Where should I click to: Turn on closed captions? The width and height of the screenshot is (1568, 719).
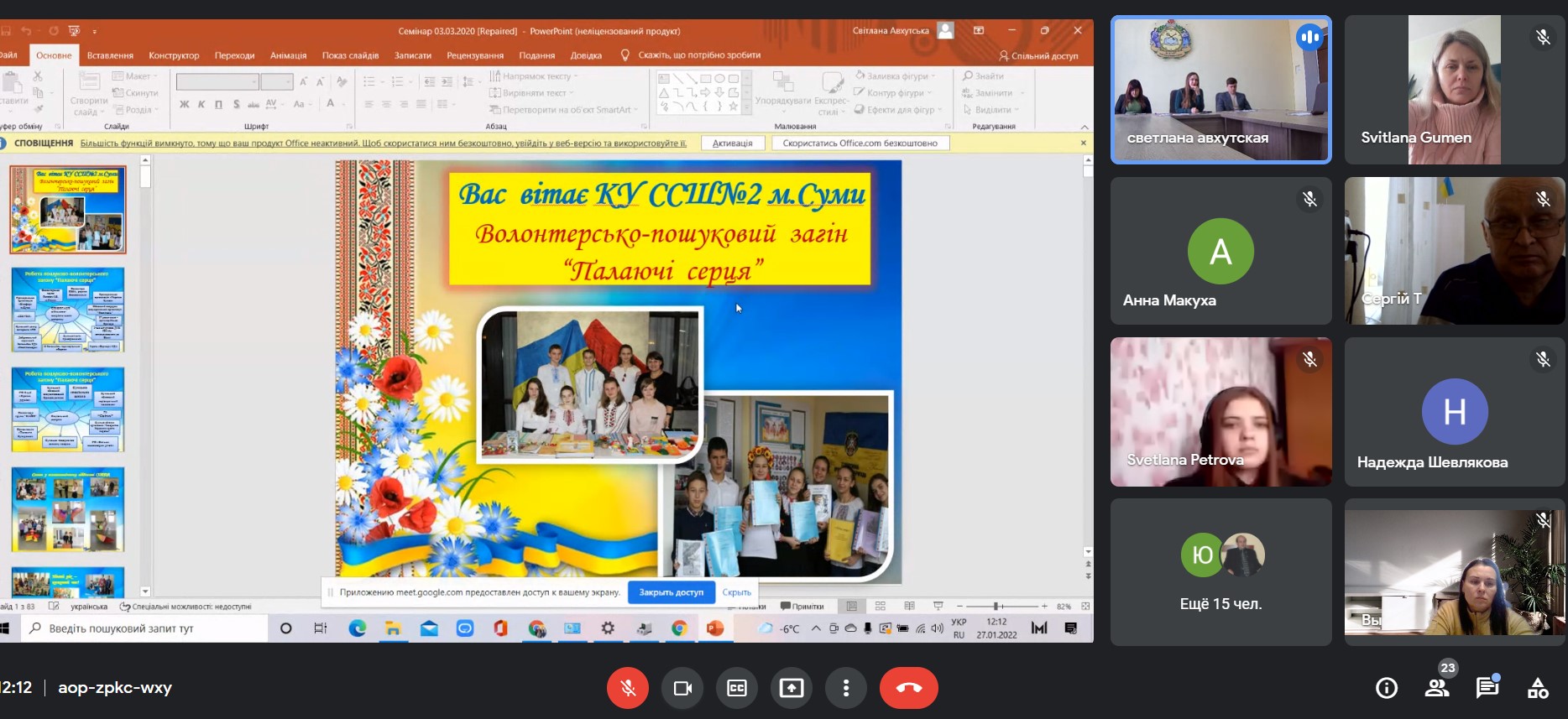click(x=736, y=688)
